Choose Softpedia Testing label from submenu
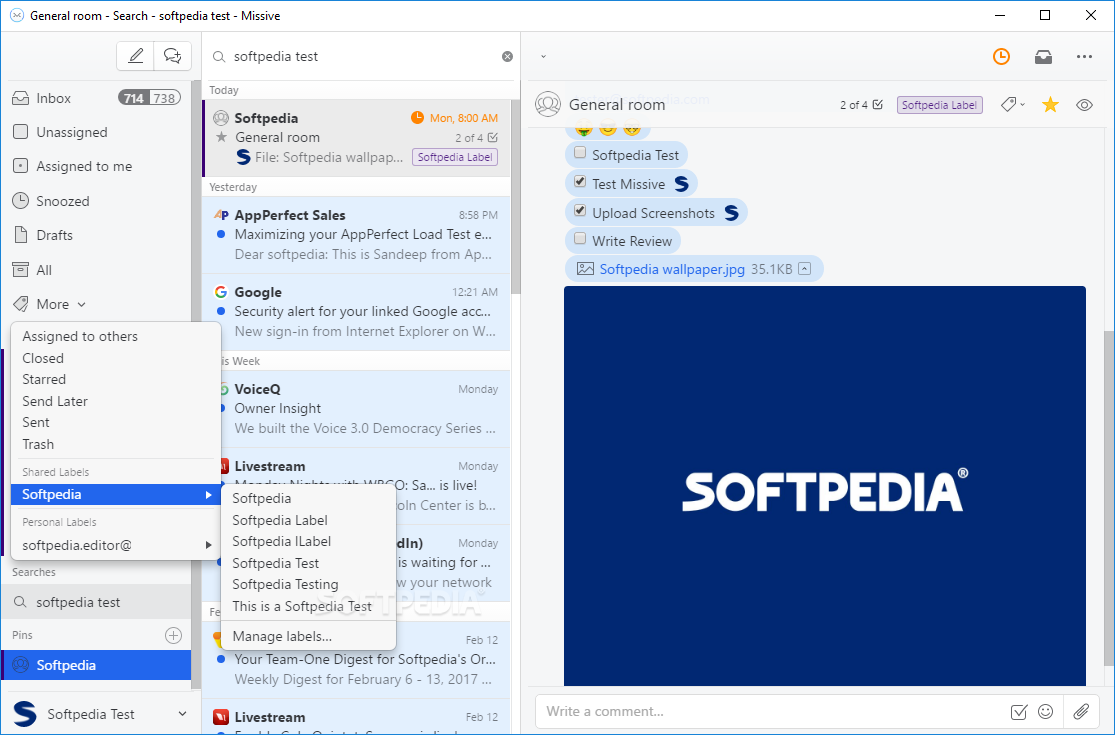Screen dimensions: 1115x735 [x=309, y=584]
